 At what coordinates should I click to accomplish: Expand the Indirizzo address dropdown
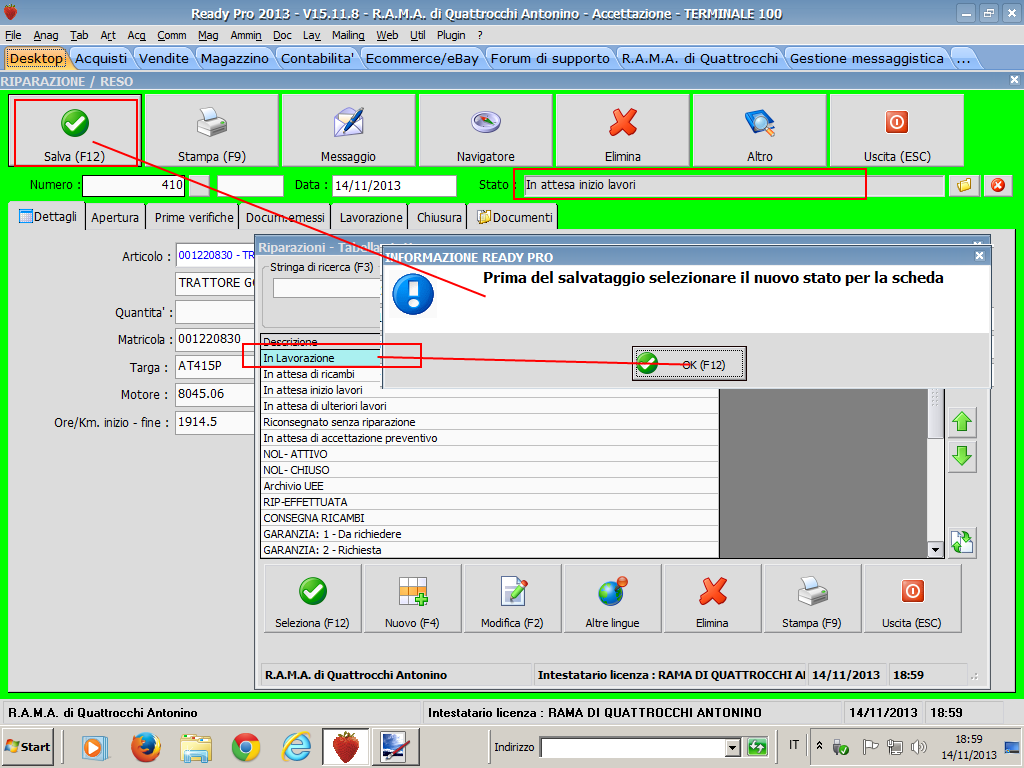(x=733, y=747)
